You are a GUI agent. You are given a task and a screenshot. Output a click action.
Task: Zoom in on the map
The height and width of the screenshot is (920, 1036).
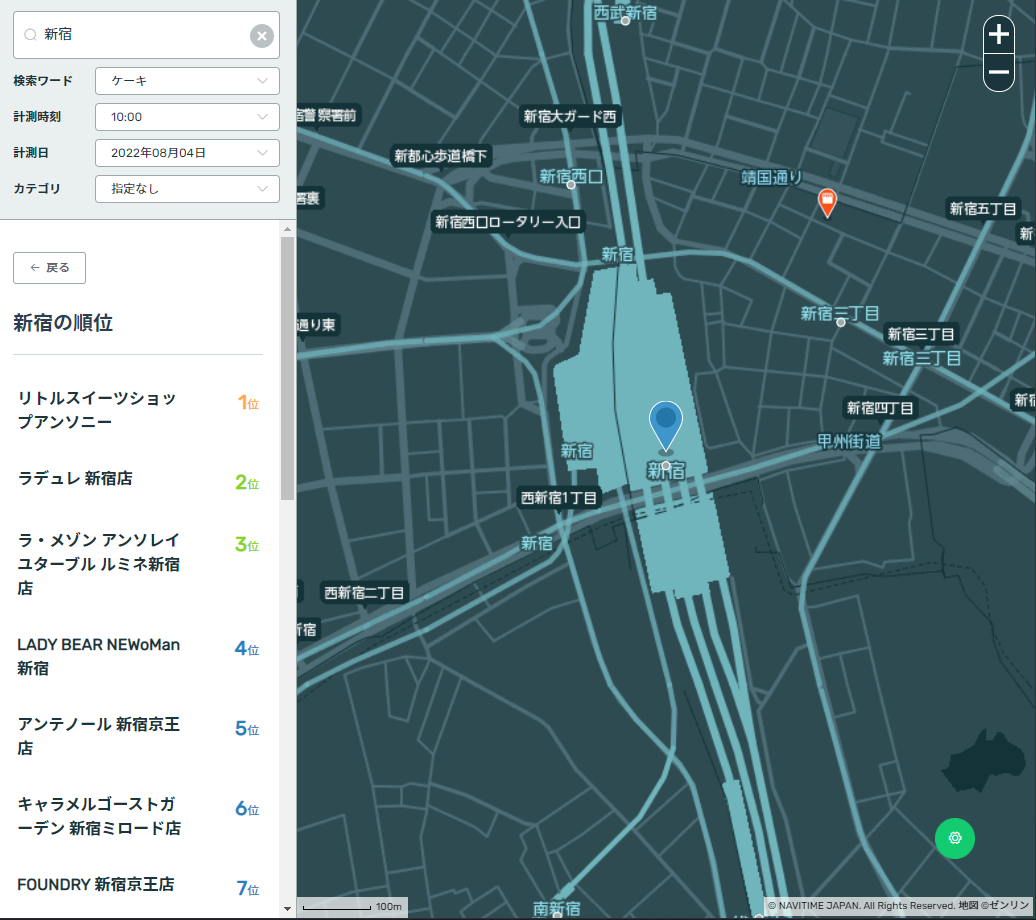pos(998,34)
